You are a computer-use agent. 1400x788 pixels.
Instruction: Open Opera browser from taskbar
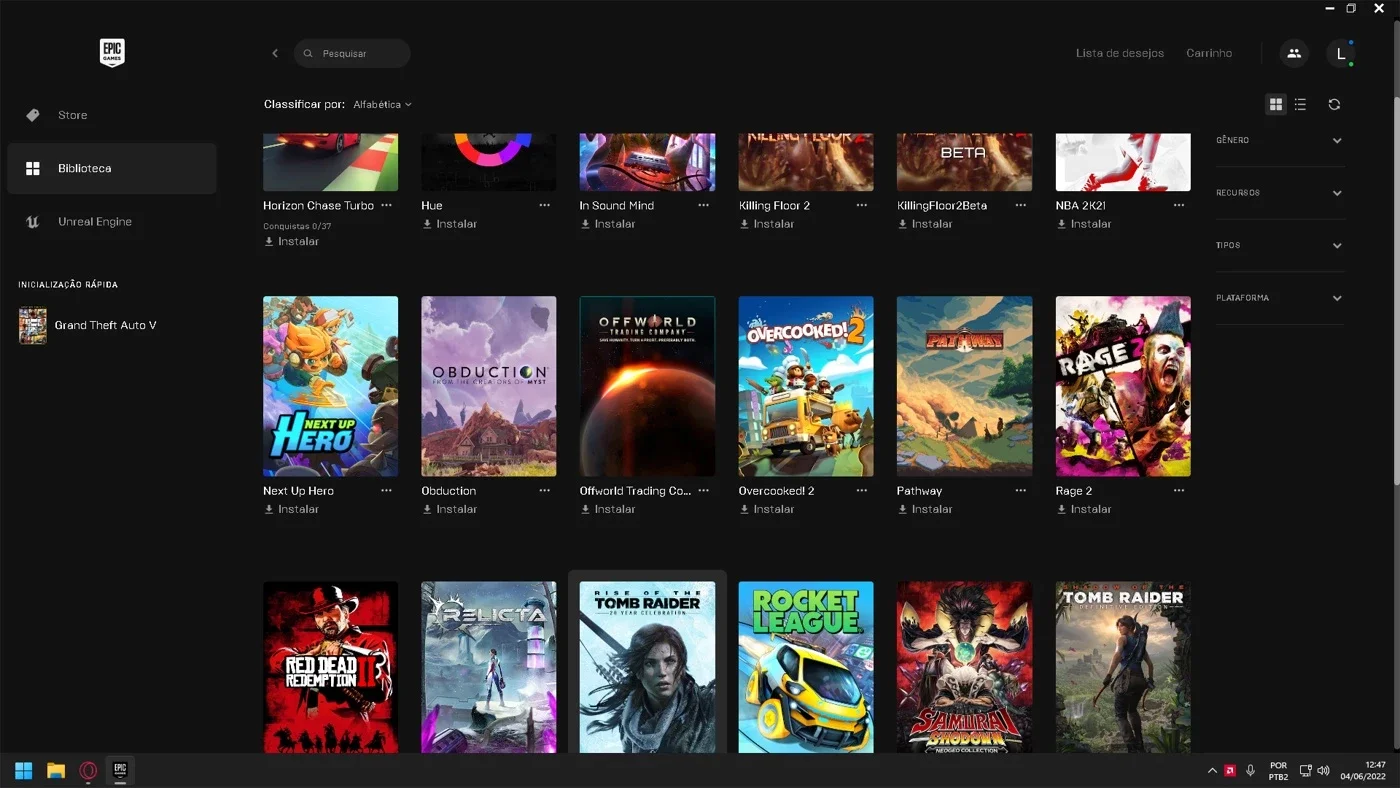point(88,770)
